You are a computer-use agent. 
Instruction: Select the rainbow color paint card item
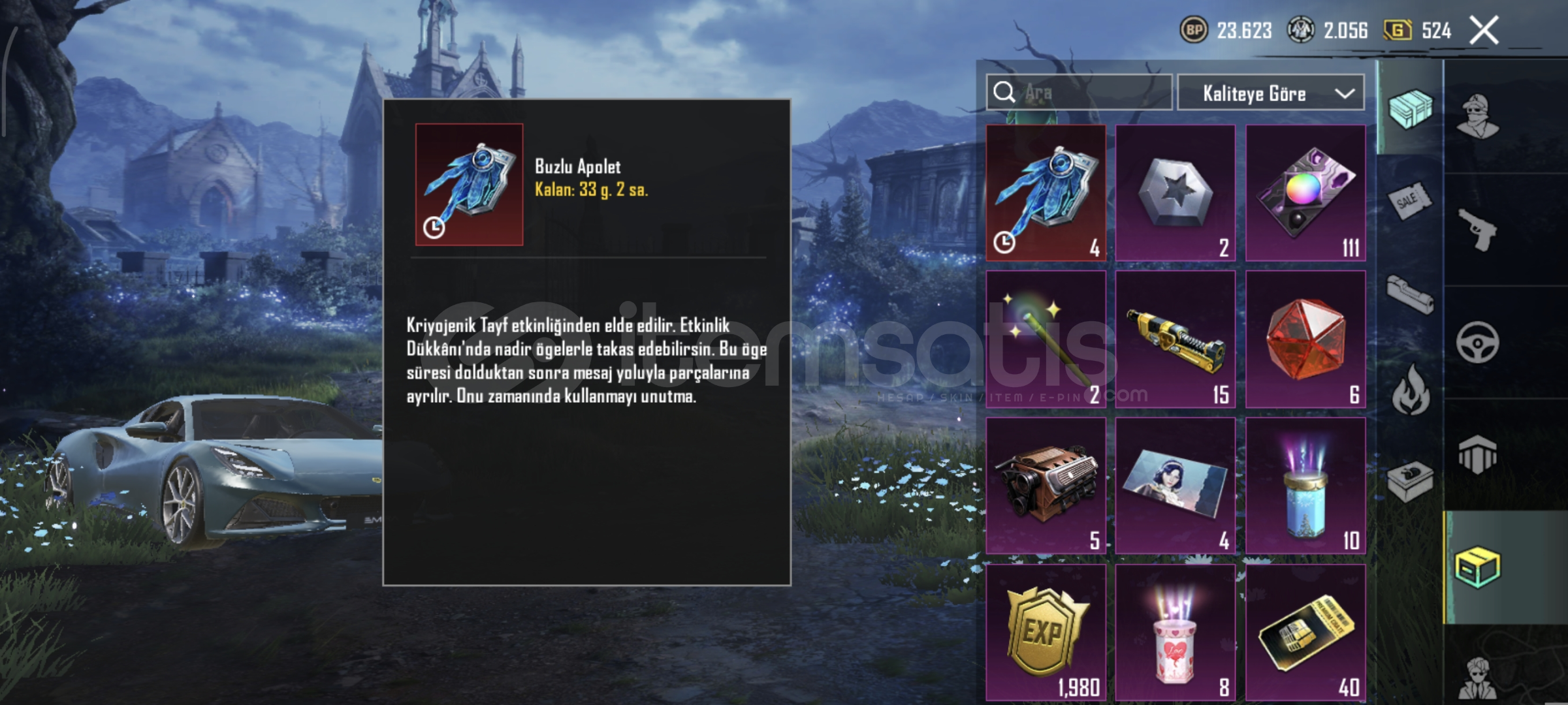(1305, 193)
